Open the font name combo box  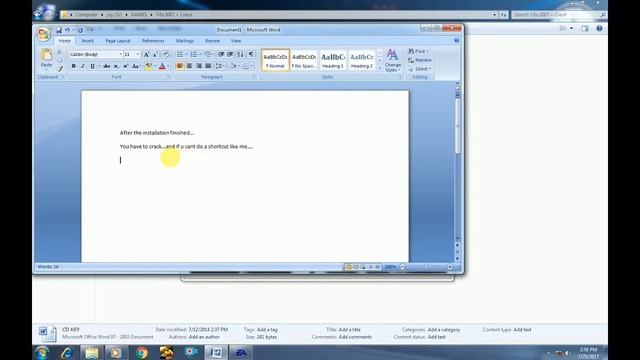[x=96, y=54]
